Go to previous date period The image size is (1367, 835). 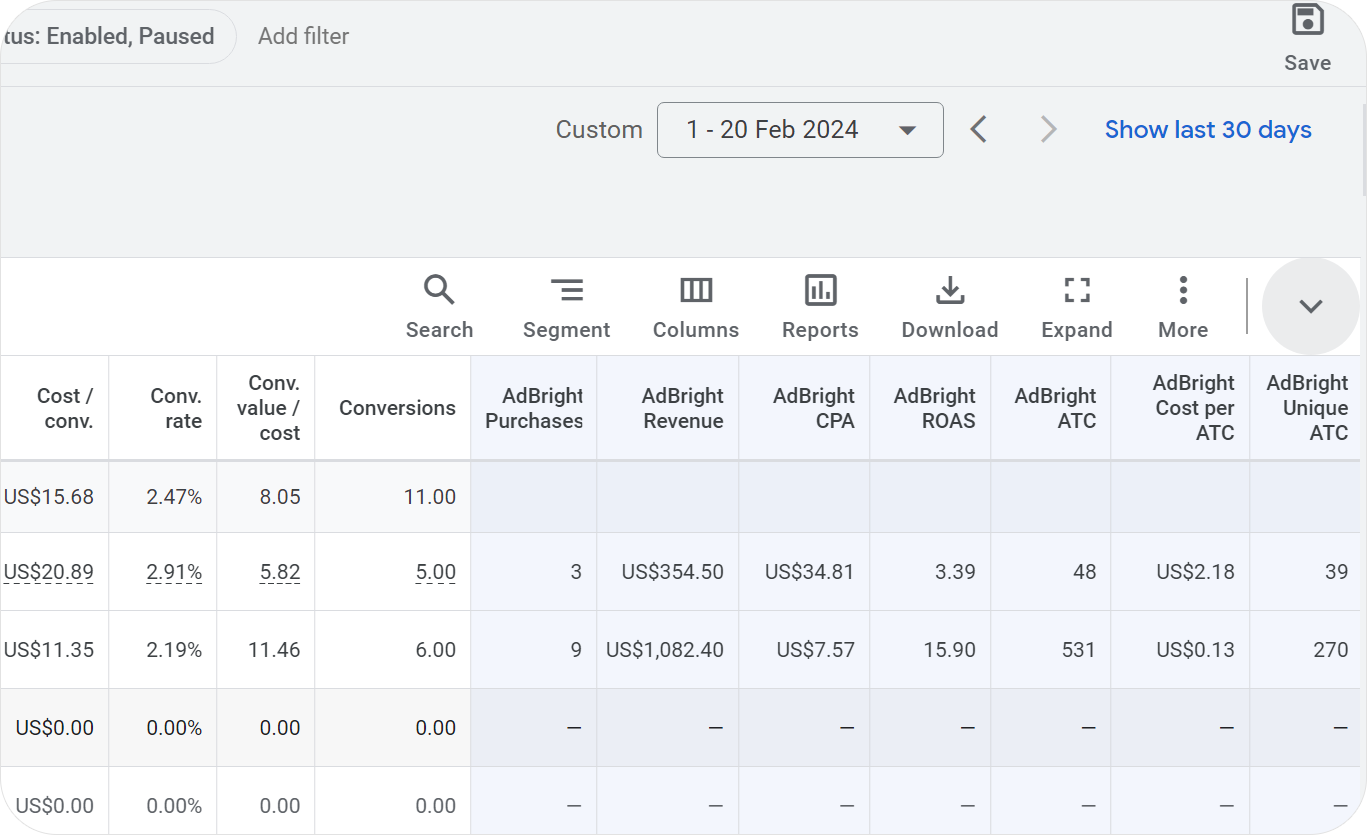pyautogui.click(x=979, y=130)
